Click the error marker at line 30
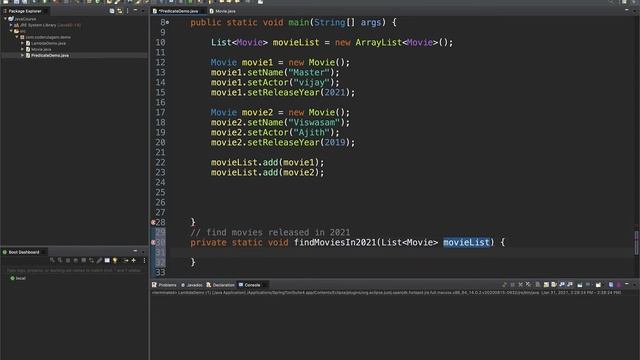This screenshot has width=640, height=360. pyautogui.click(x=153, y=242)
